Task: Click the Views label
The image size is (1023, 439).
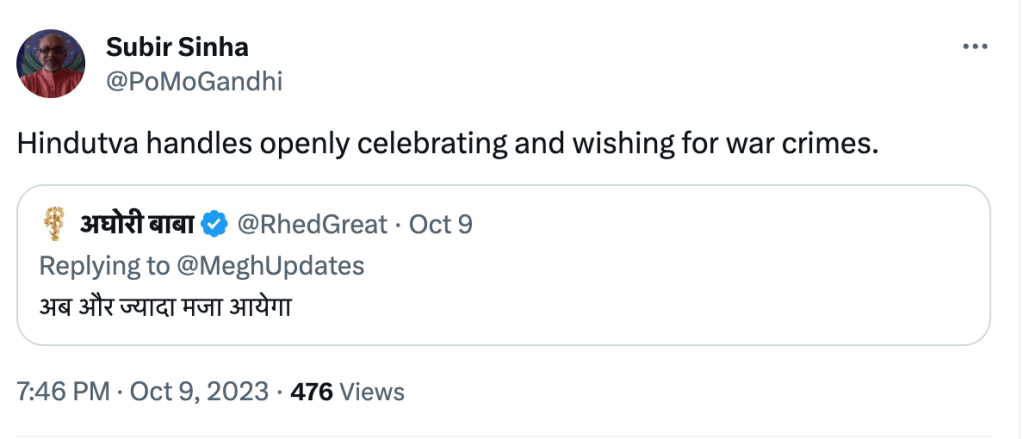Action: coord(372,391)
